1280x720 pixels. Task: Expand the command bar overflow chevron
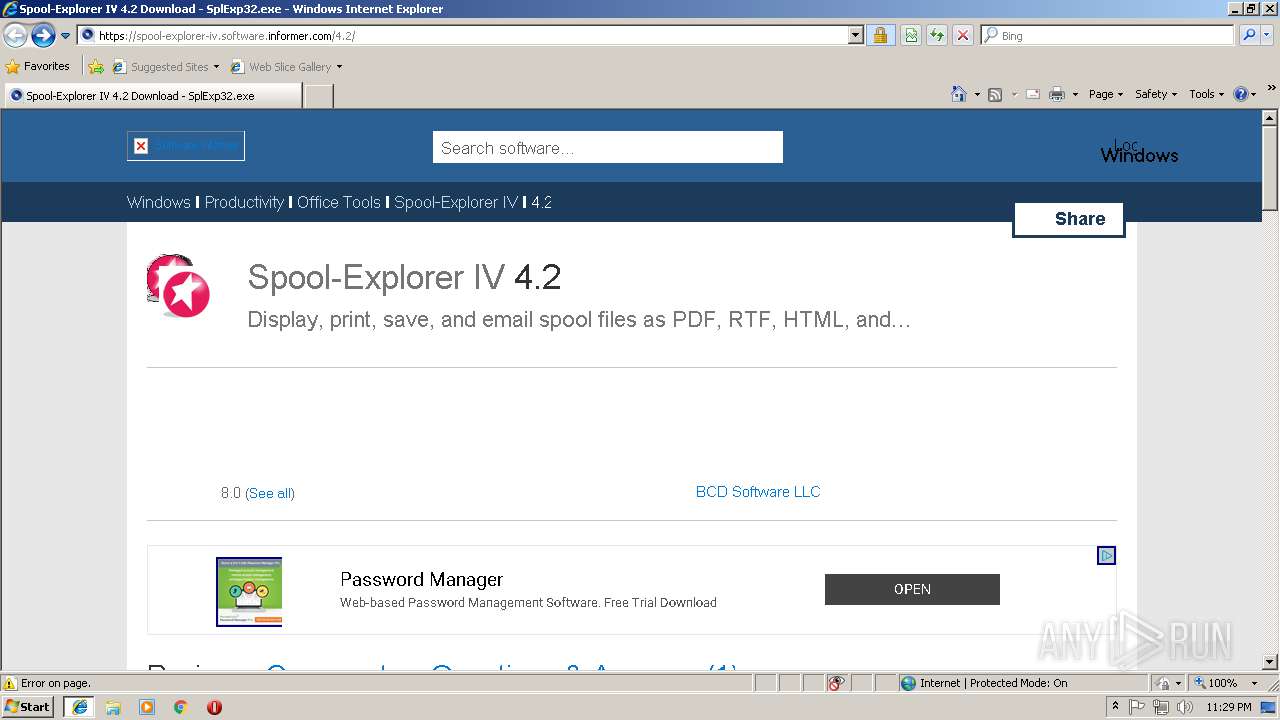(x=1271, y=88)
